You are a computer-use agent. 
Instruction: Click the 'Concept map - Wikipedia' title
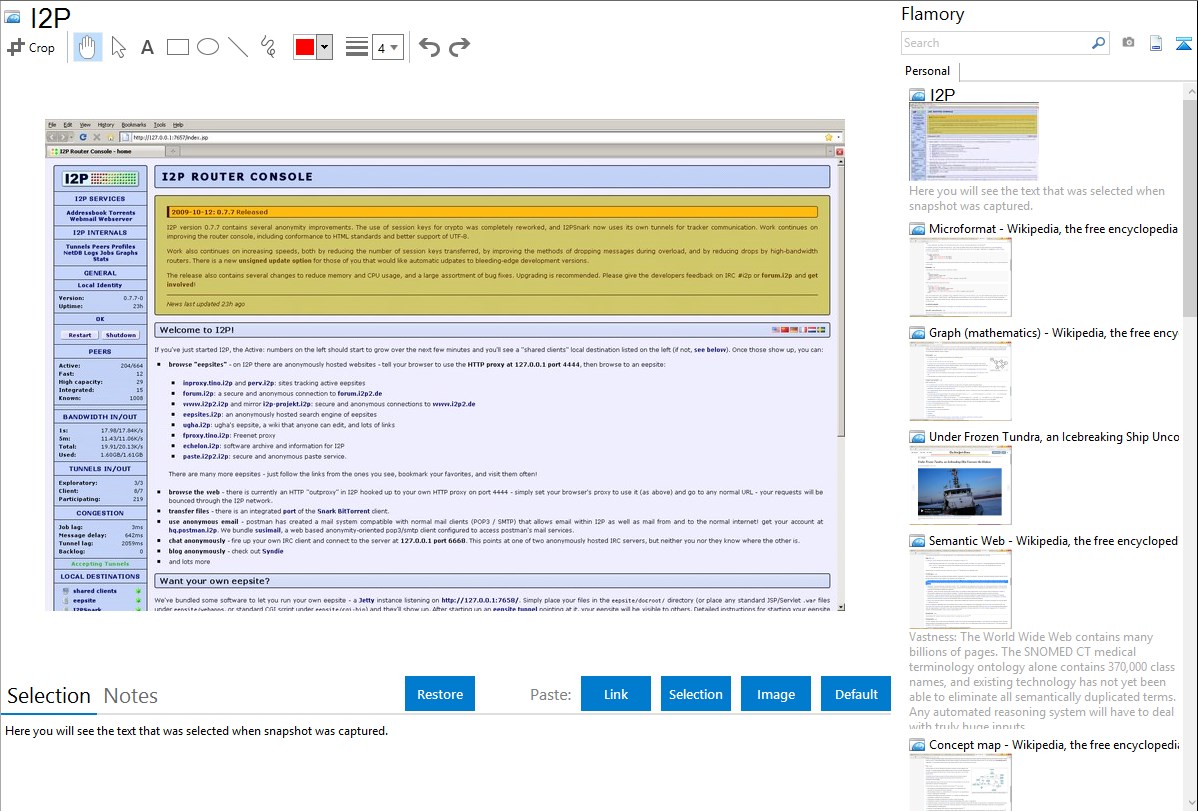point(1054,744)
